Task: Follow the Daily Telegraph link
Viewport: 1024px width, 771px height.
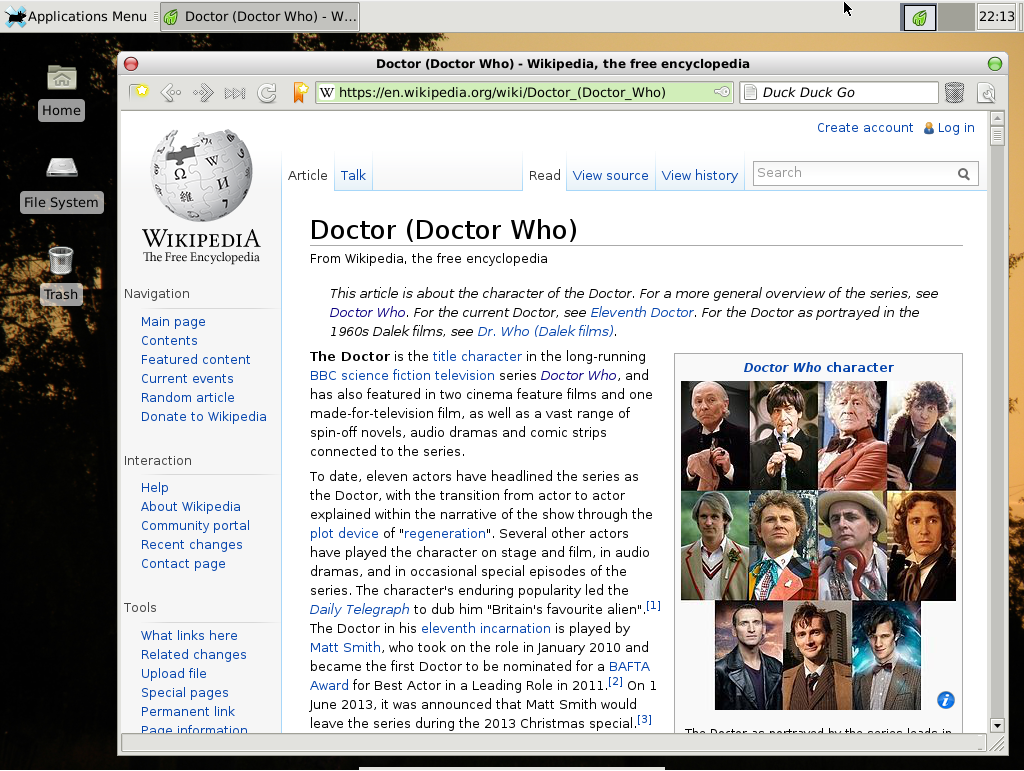Action: click(x=360, y=609)
